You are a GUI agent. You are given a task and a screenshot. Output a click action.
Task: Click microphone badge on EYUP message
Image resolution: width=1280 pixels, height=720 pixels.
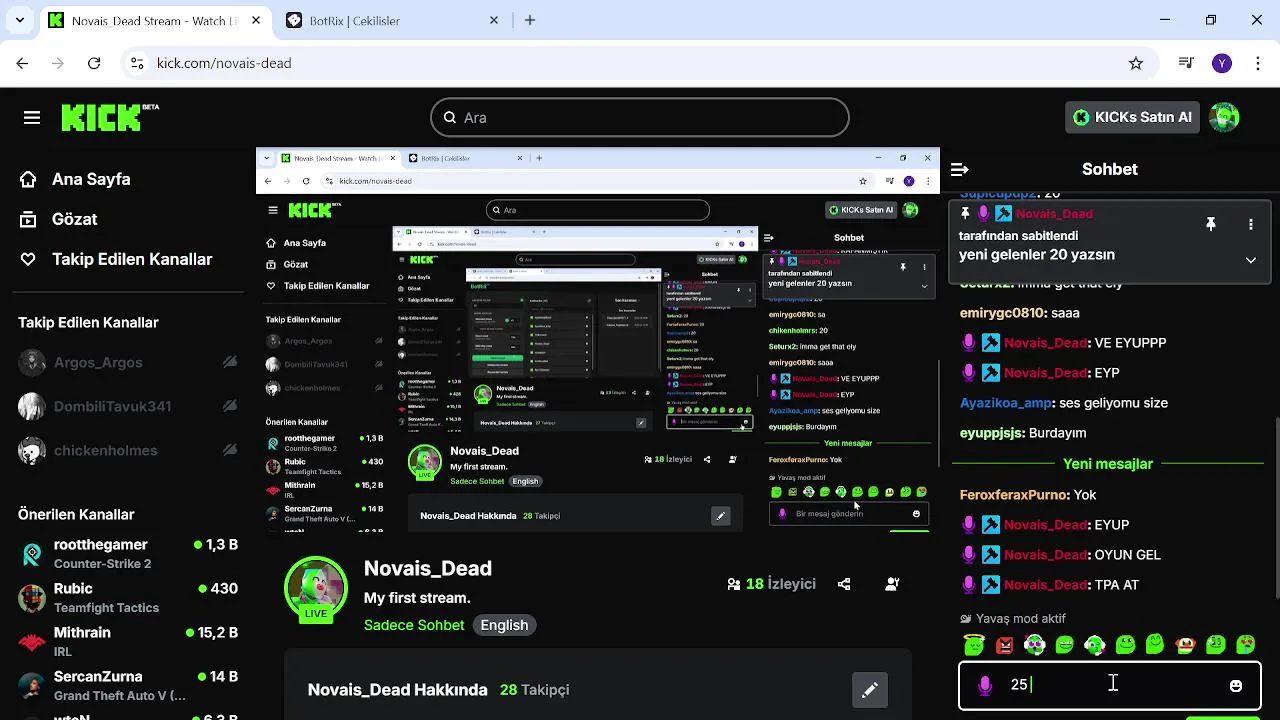[x=969, y=525]
